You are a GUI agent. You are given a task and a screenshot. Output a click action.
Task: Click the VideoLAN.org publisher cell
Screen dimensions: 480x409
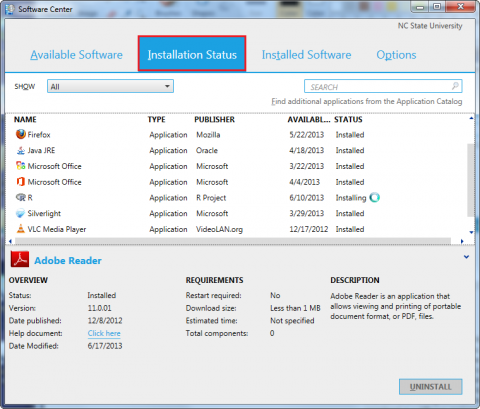[x=219, y=229]
